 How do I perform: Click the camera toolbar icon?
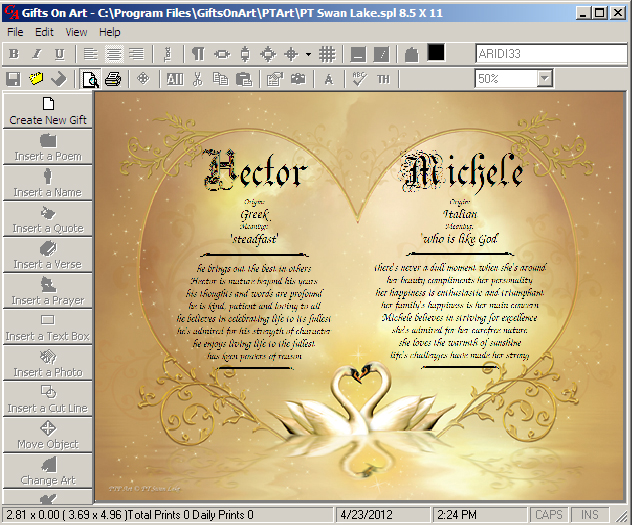(298, 79)
